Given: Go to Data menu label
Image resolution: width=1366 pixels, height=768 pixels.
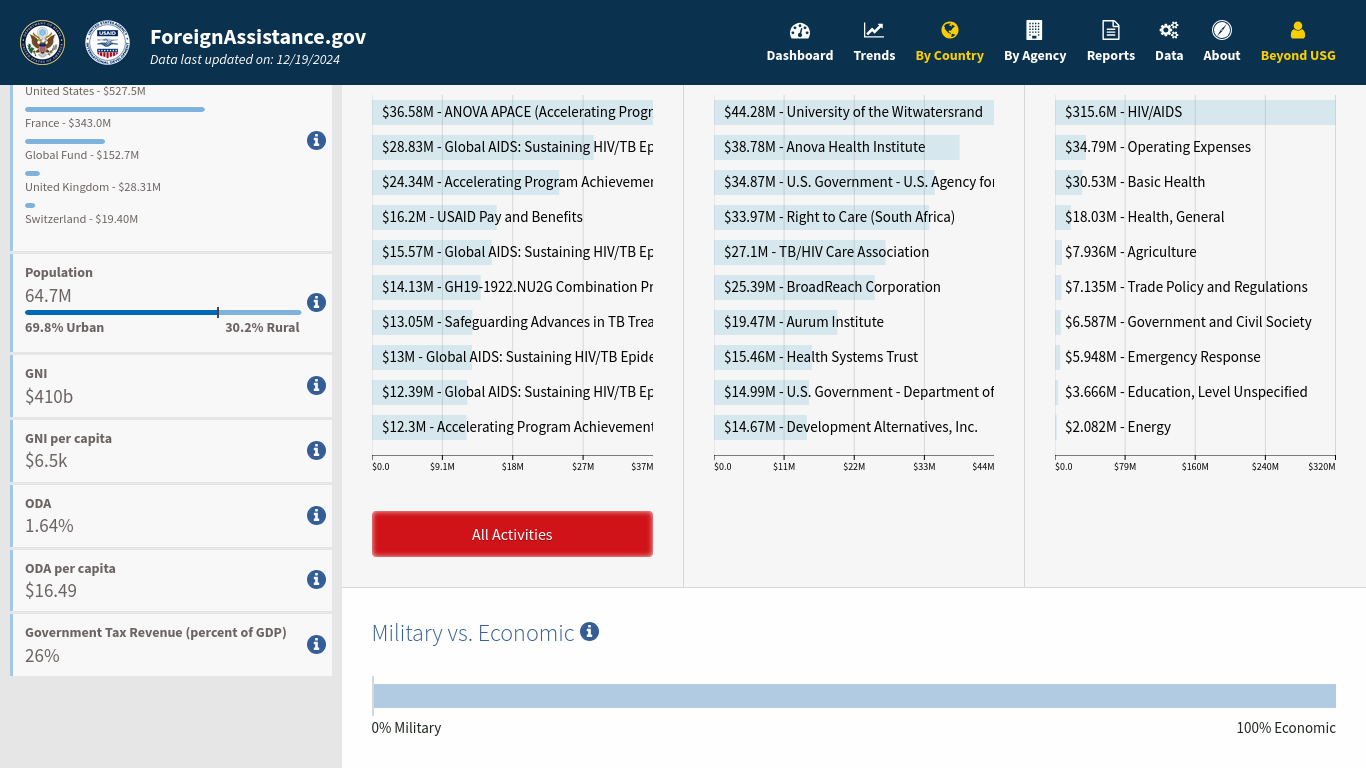Looking at the screenshot, I should (1169, 56).
